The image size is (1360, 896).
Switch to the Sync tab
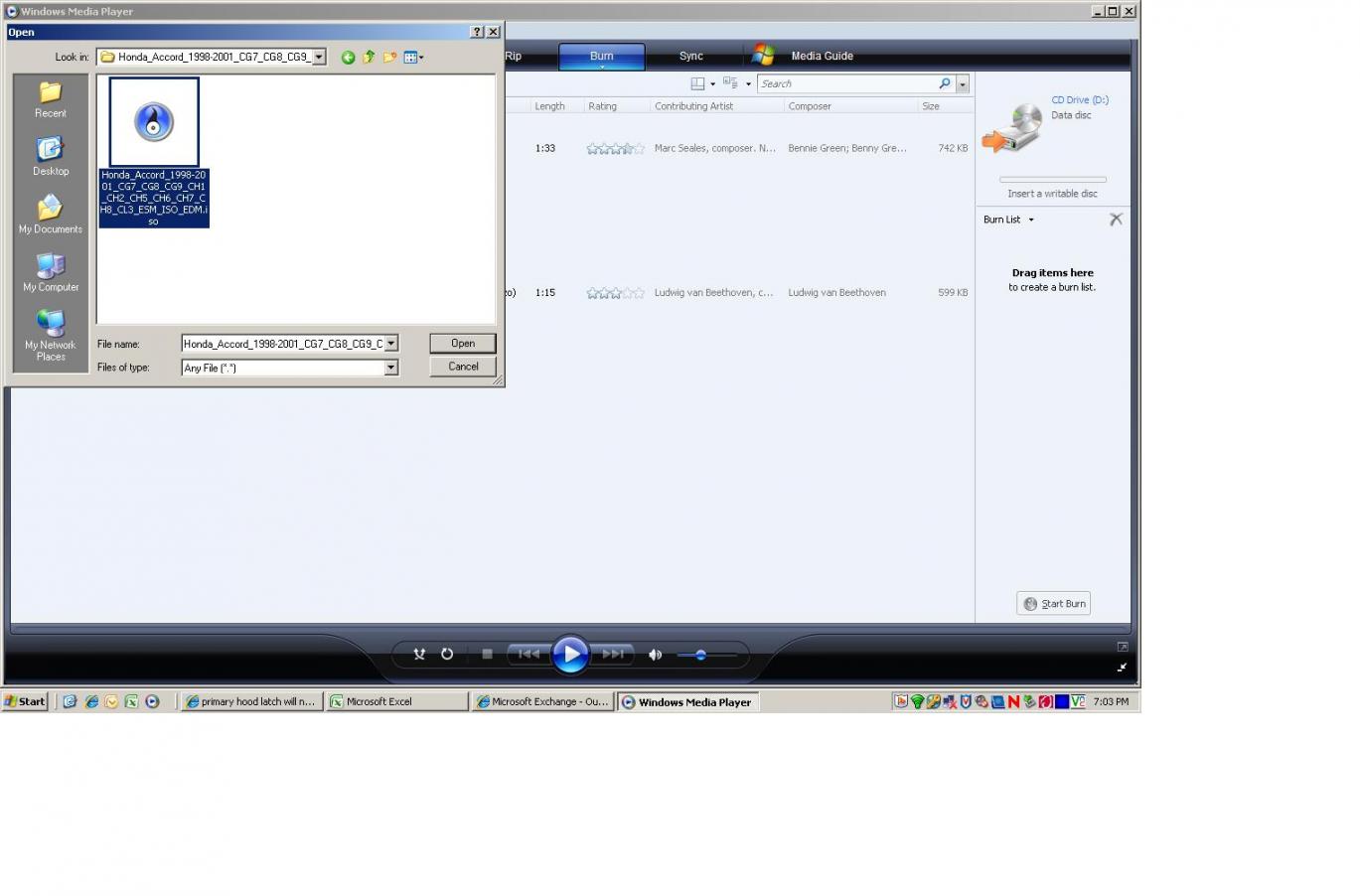[x=690, y=57]
